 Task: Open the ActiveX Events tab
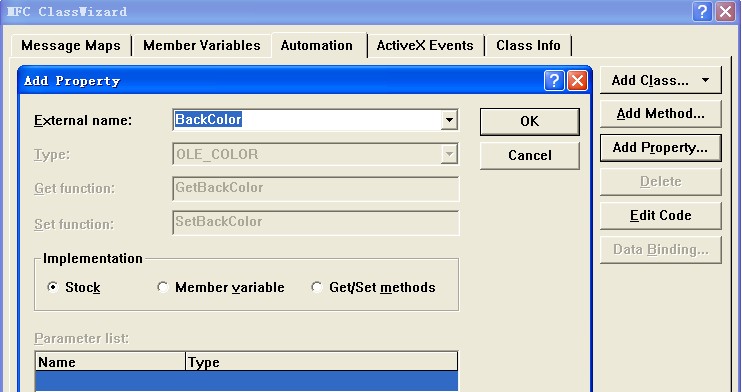click(425, 45)
